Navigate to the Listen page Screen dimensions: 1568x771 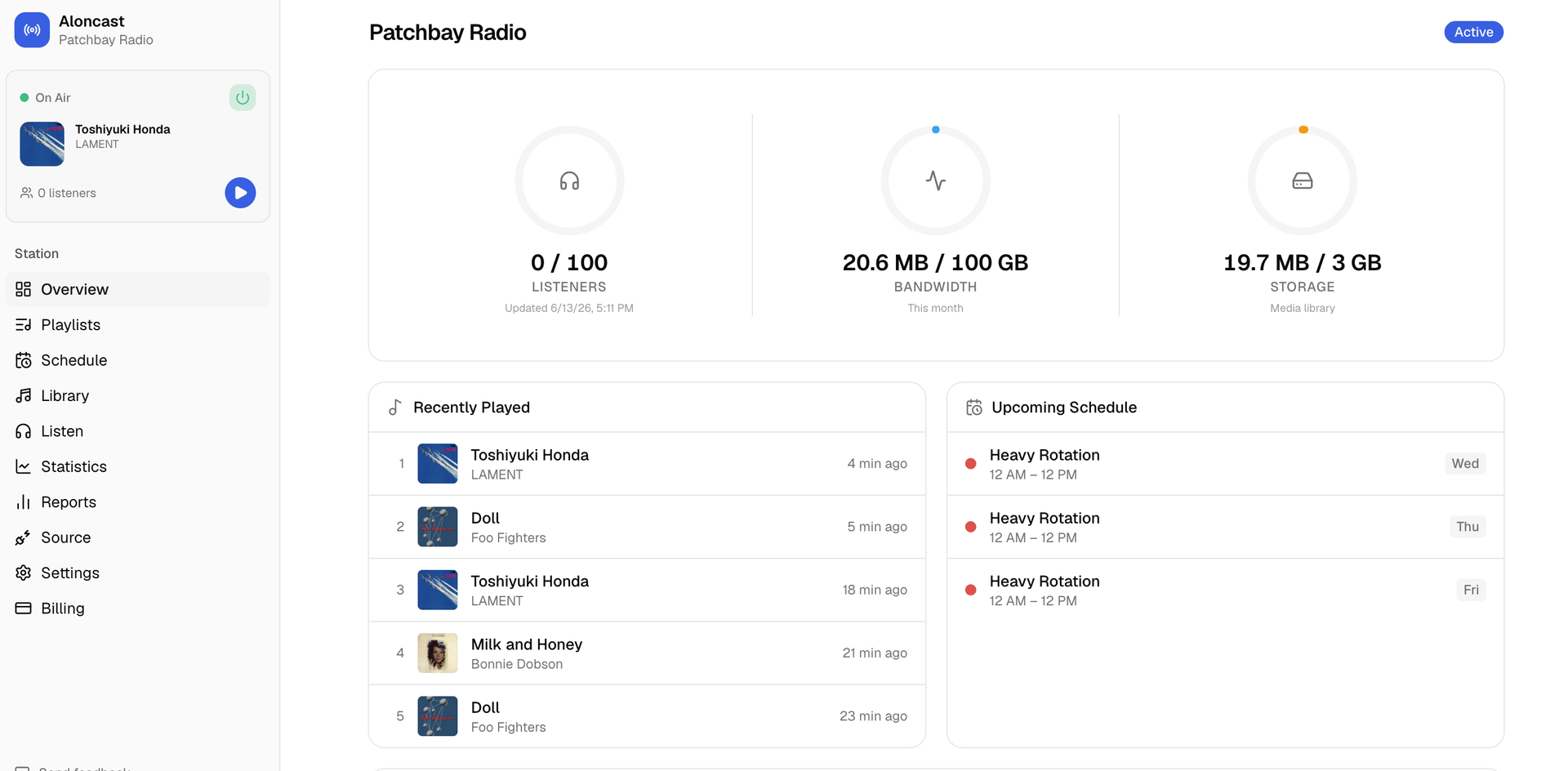tap(138, 431)
